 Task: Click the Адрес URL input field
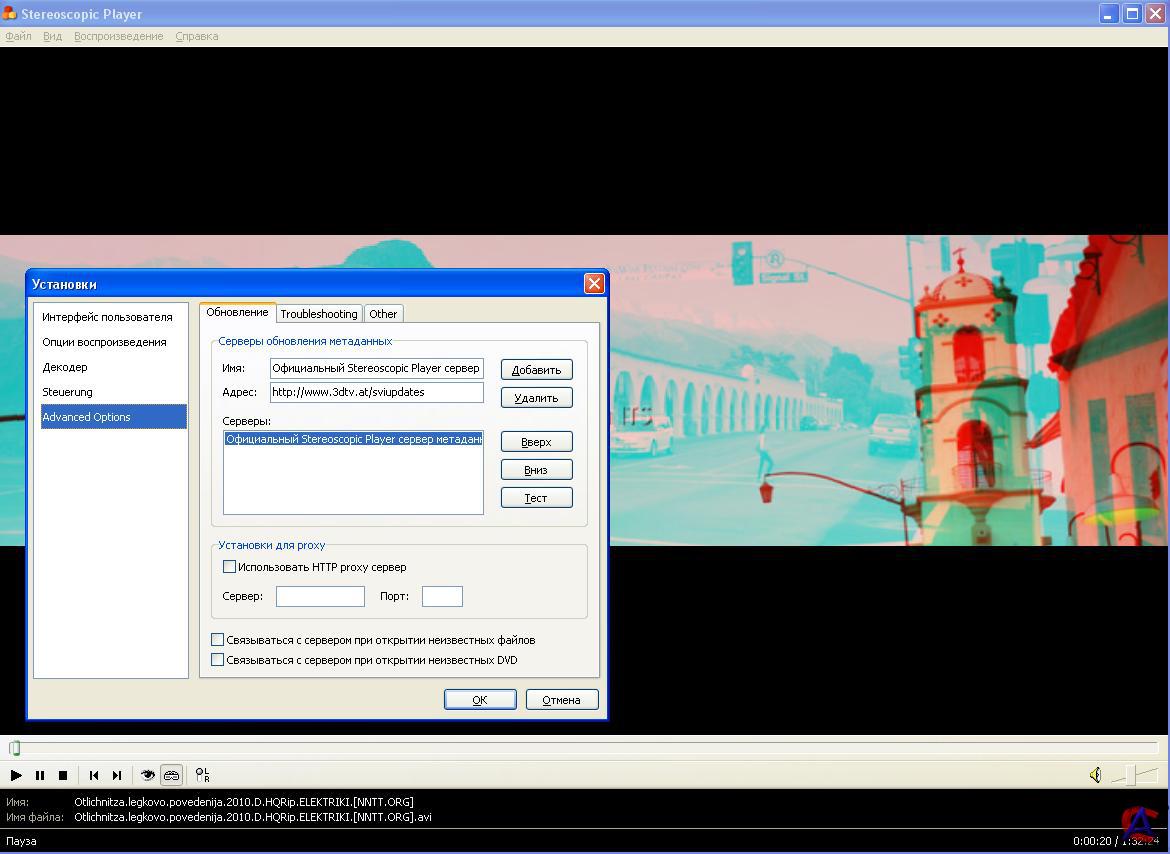pos(376,392)
